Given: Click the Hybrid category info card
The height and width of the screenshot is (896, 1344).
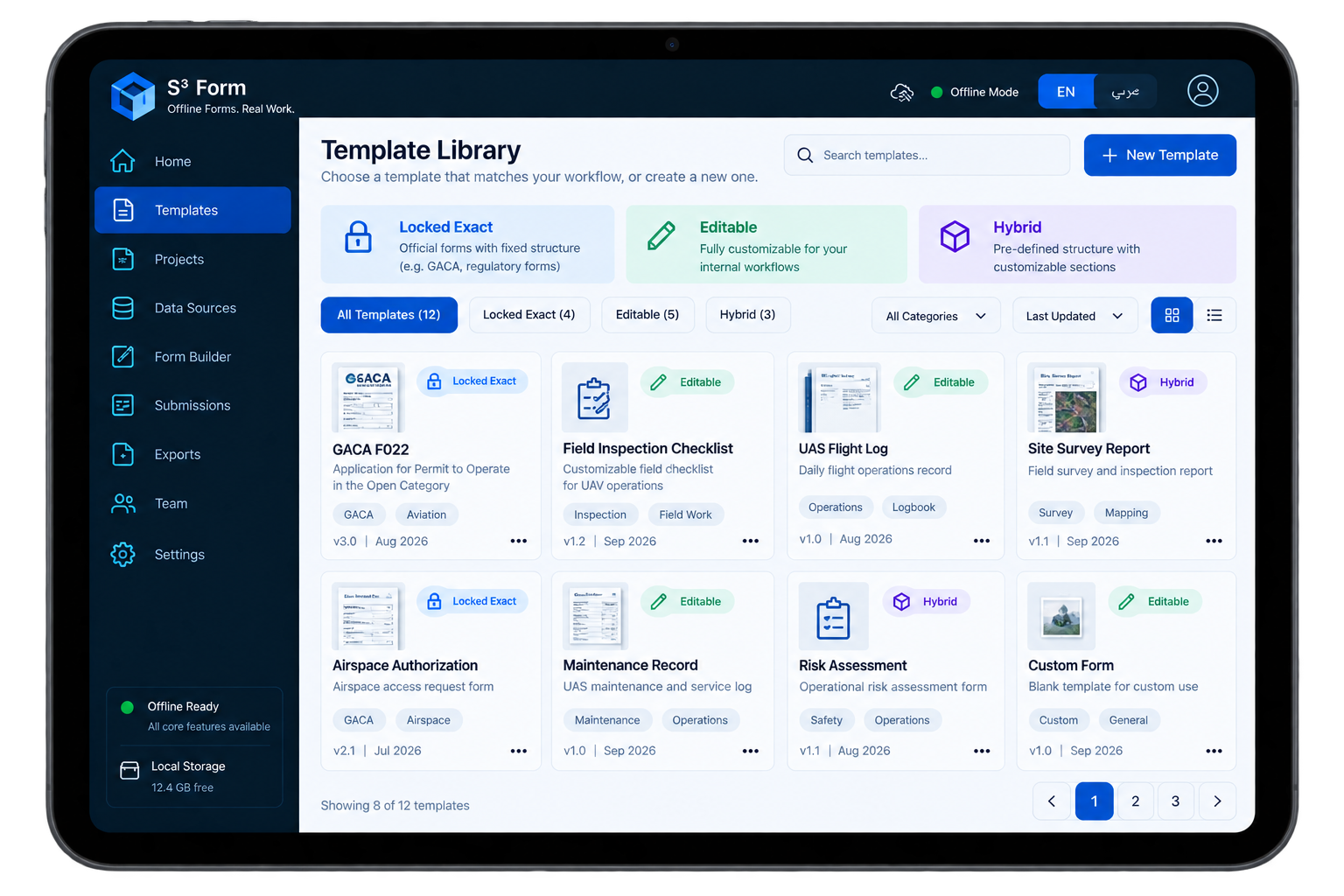Looking at the screenshot, I should [1077, 244].
